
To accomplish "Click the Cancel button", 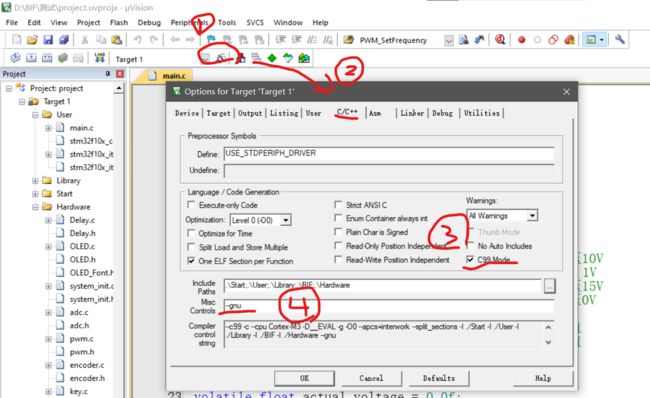I will pyautogui.click(x=371, y=378).
